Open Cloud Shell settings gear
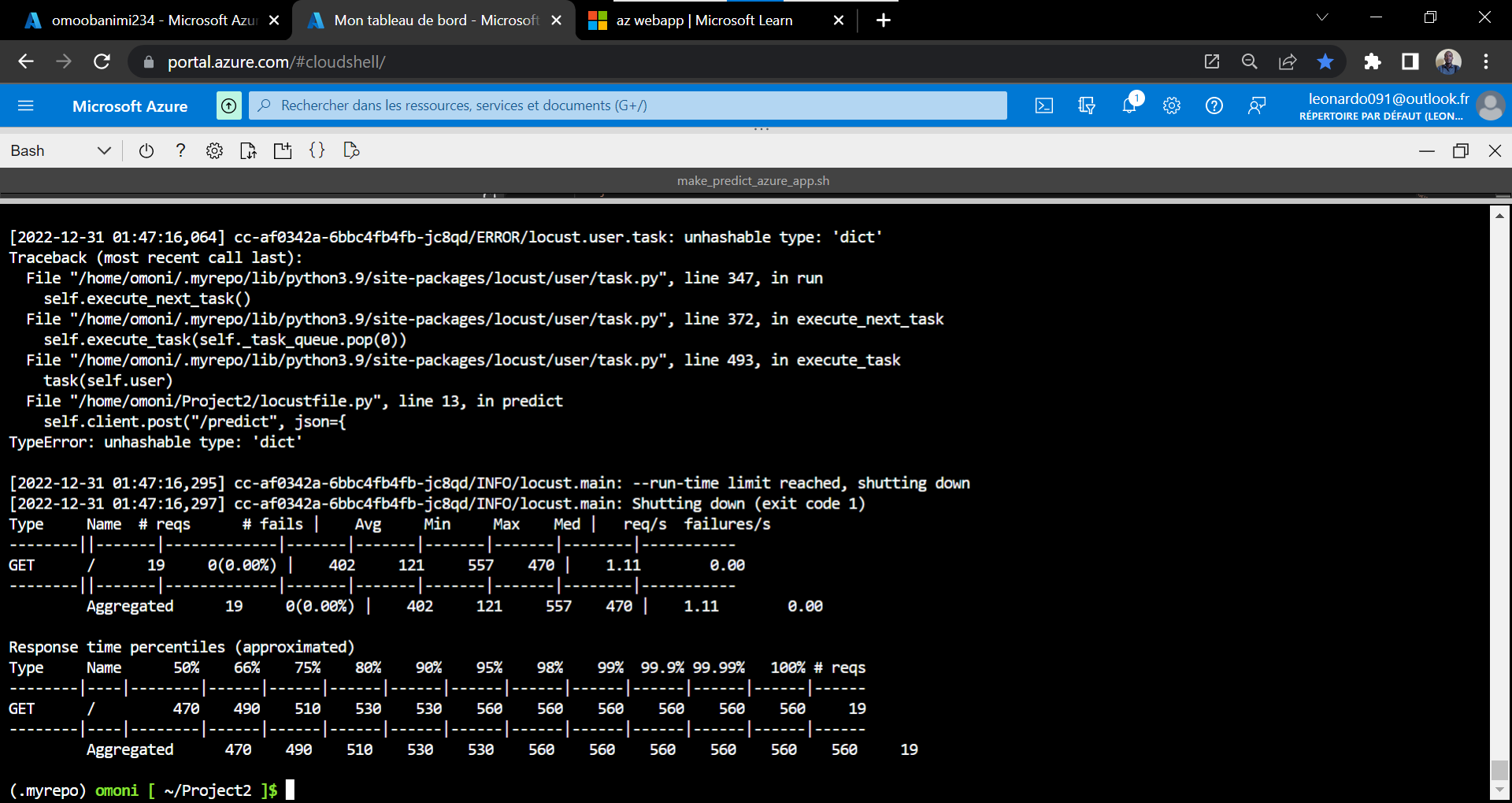 214,150
